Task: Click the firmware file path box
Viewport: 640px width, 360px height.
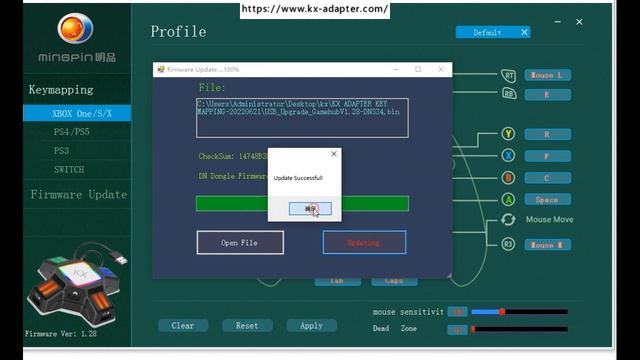Action: (x=302, y=118)
